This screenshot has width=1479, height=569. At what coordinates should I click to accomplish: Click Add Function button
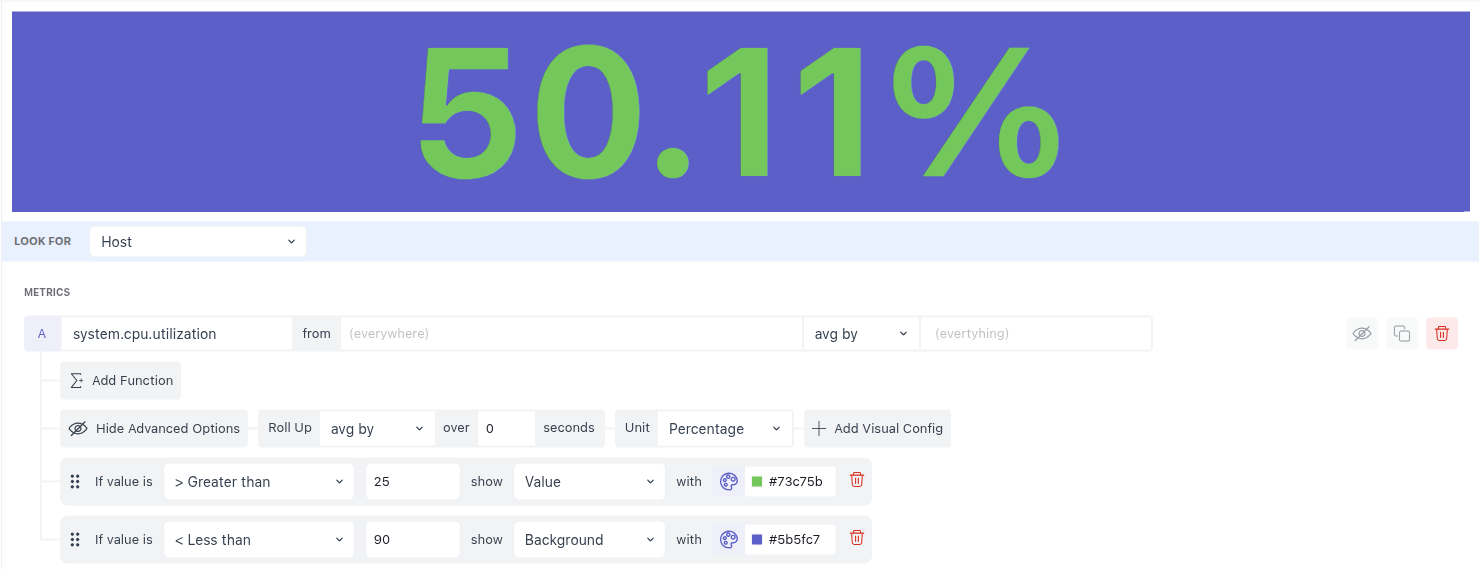(121, 381)
